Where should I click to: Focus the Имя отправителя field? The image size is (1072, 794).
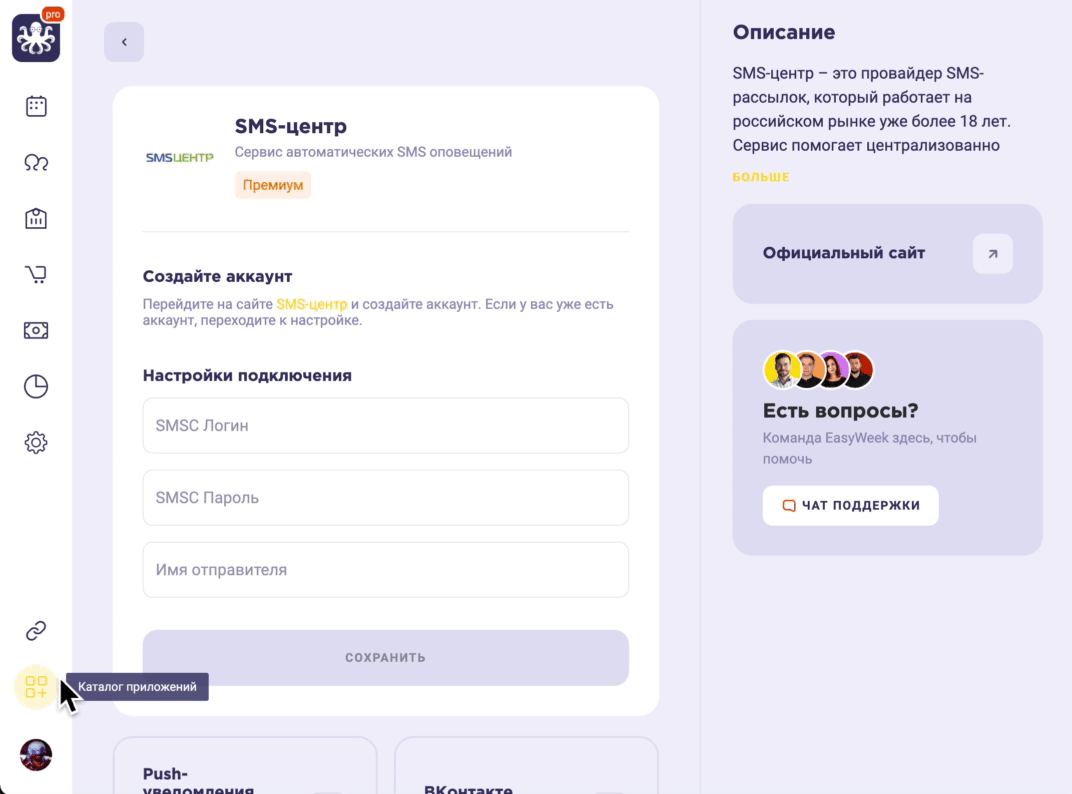tap(386, 570)
